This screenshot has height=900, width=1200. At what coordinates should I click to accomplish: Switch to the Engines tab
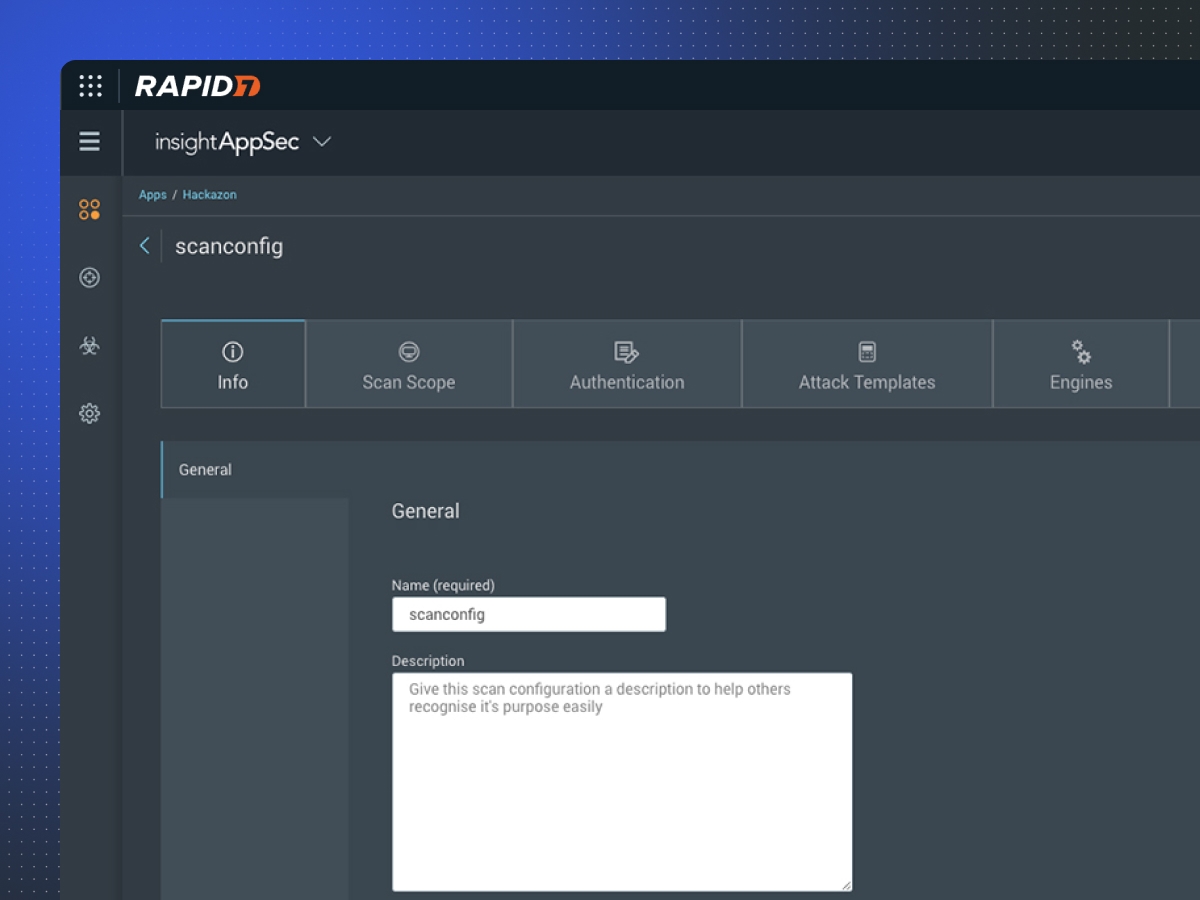tap(1081, 364)
